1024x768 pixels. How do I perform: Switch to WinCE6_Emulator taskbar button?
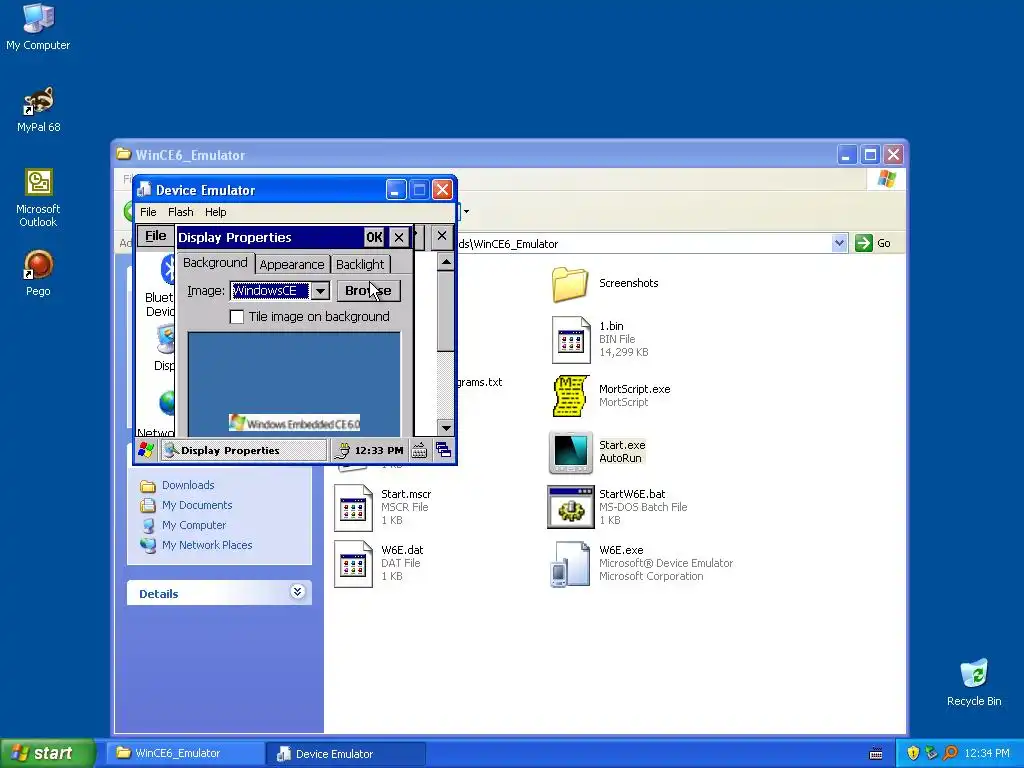[184, 754]
